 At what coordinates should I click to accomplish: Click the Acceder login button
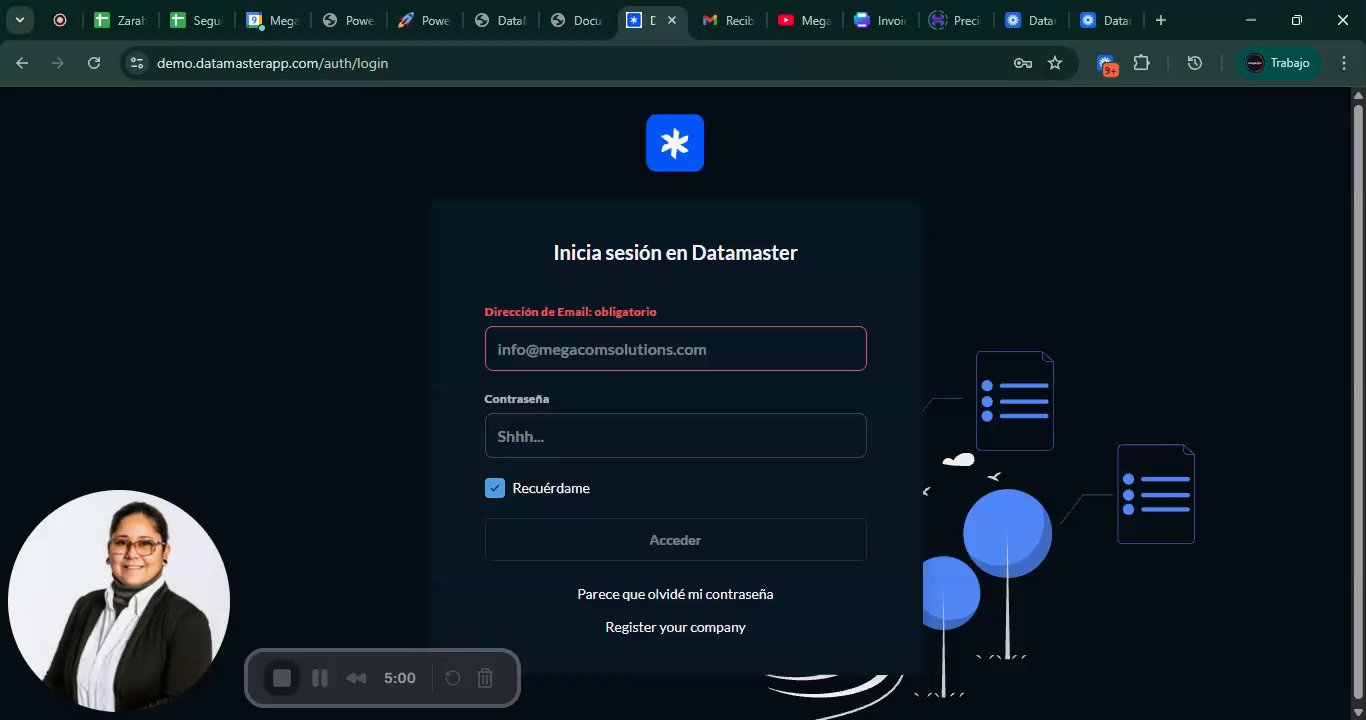coord(675,540)
